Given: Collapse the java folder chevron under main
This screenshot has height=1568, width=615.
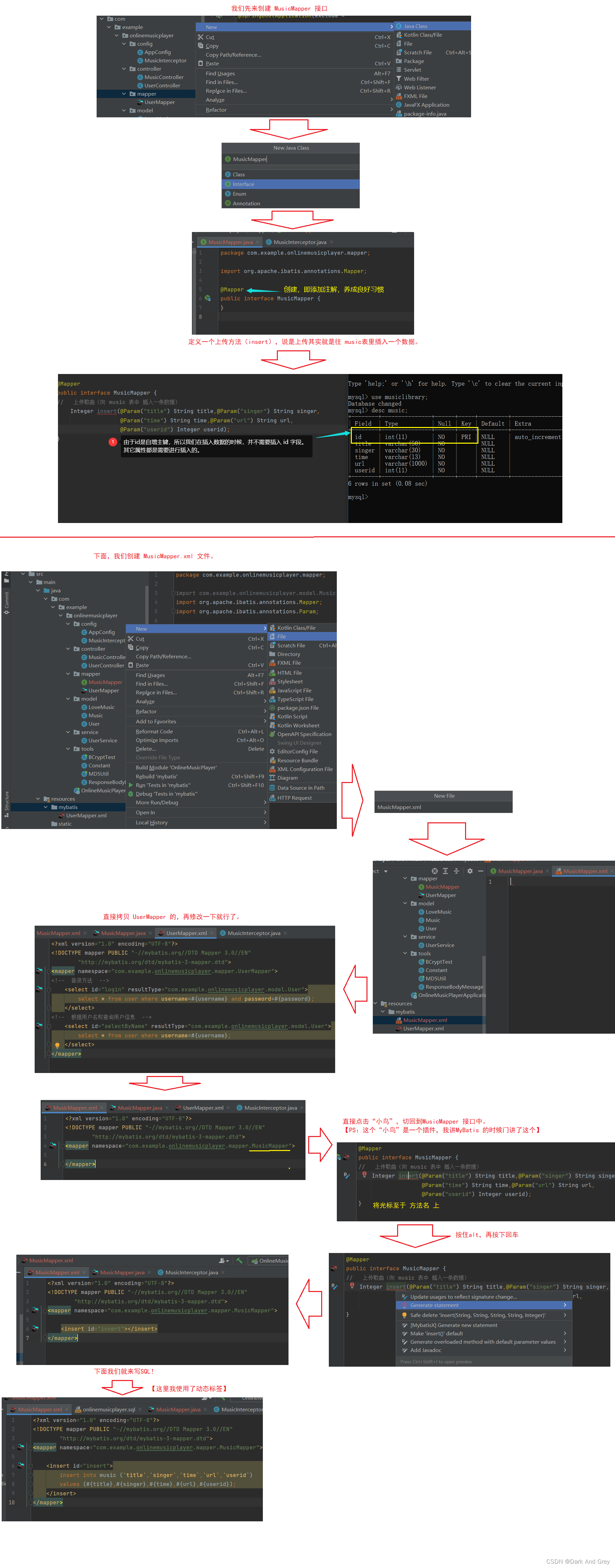Looking at the screenshot, I should pyautogui.click(x=38, y=590).
